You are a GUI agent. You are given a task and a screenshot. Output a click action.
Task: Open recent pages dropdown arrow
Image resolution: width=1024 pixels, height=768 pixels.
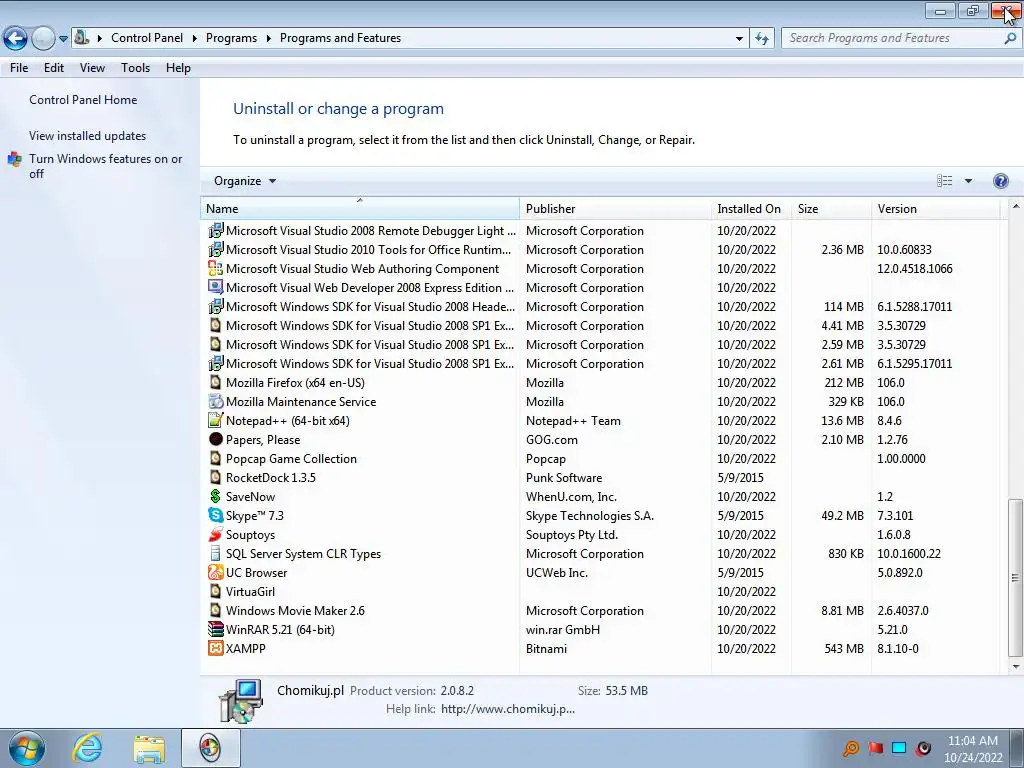[63, 39]
